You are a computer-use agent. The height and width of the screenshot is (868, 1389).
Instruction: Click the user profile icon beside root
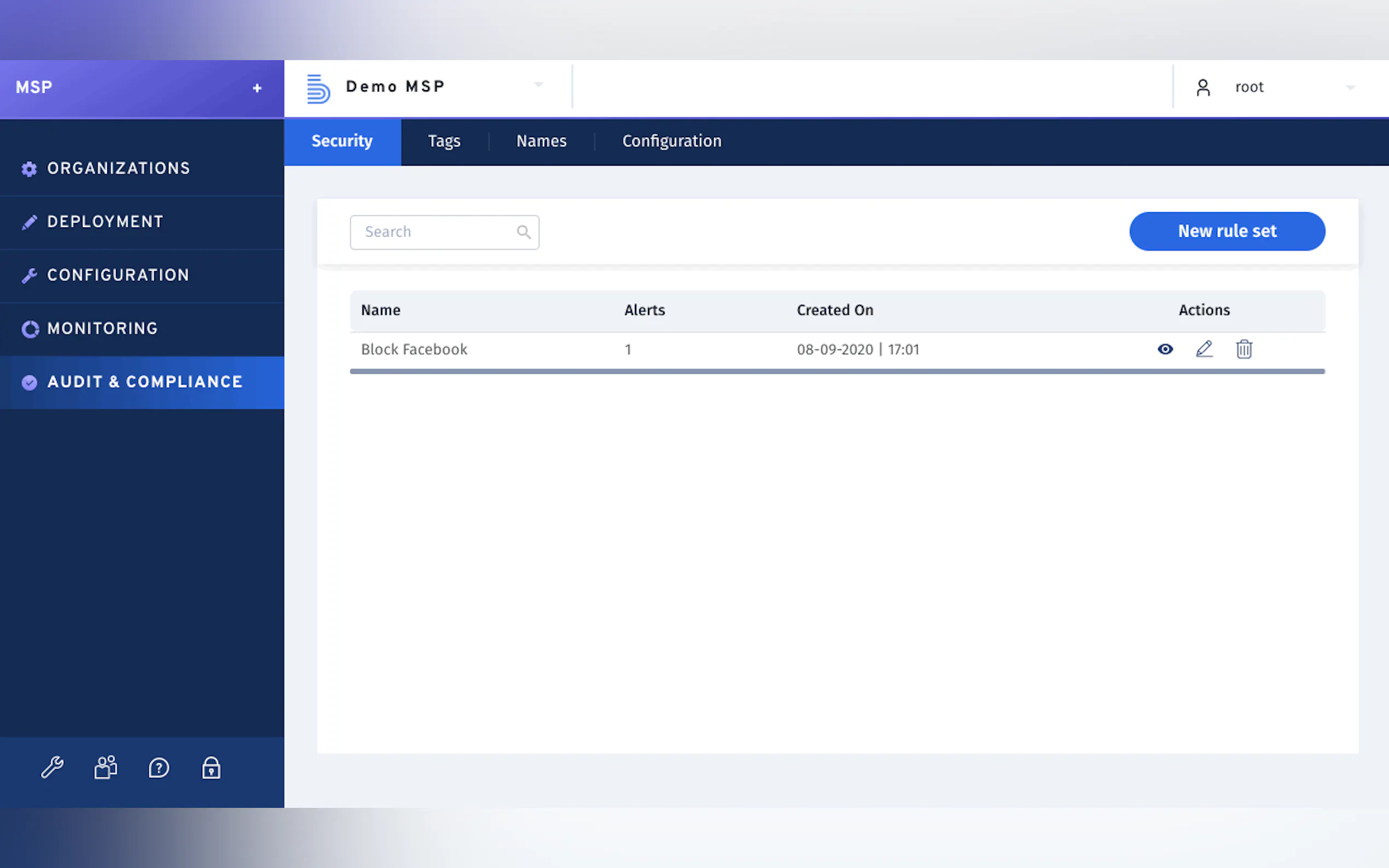(x=1203, y=87)
